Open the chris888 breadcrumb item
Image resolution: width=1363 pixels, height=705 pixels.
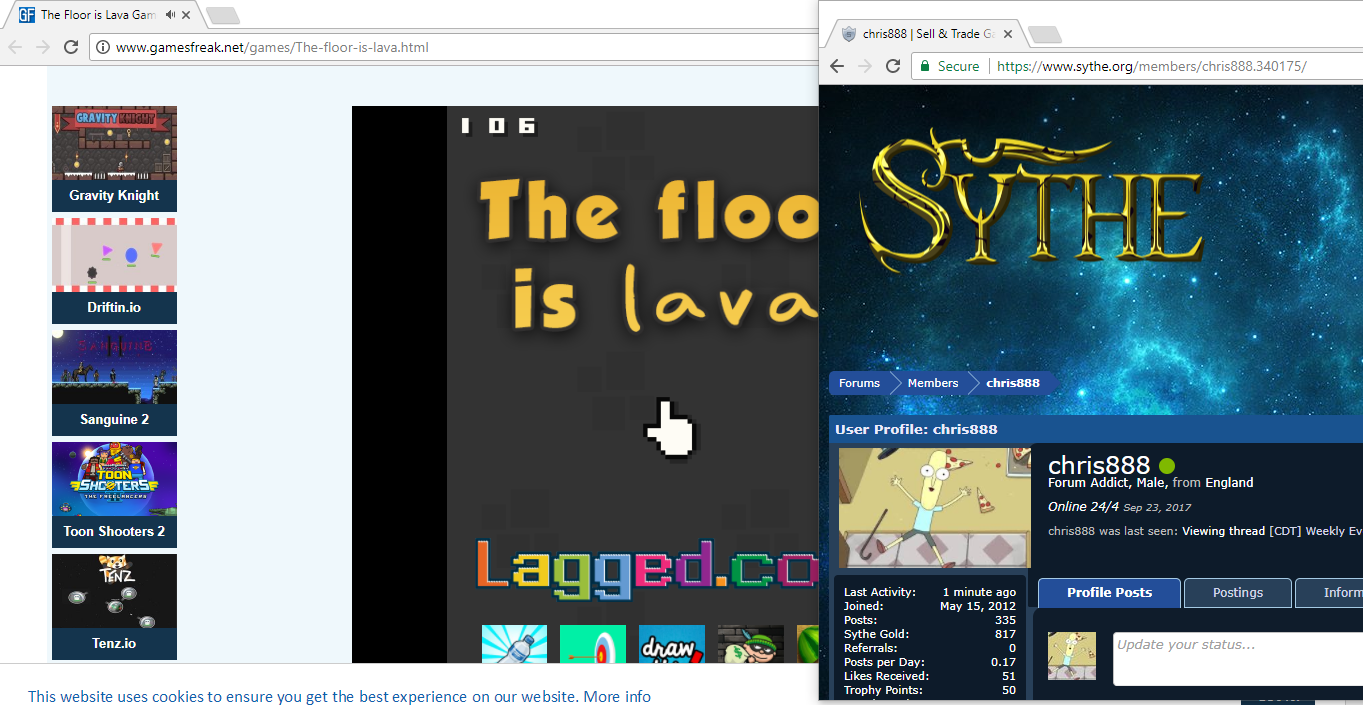[x=1013, y=383]
